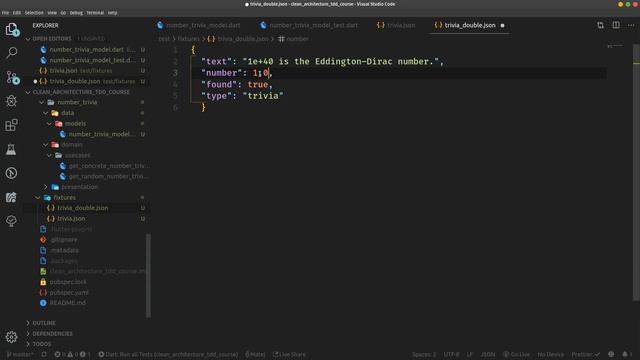Click the master branch in the status bar
Viewport: 640px width, 360px height.
[x=20, y=354]
